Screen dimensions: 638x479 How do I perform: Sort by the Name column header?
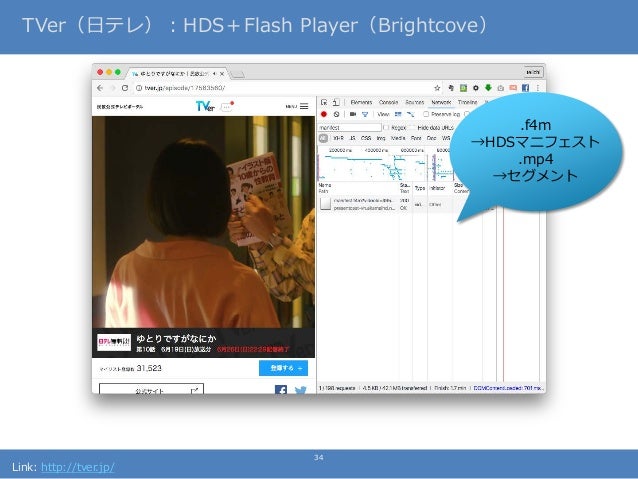(358, 188)
